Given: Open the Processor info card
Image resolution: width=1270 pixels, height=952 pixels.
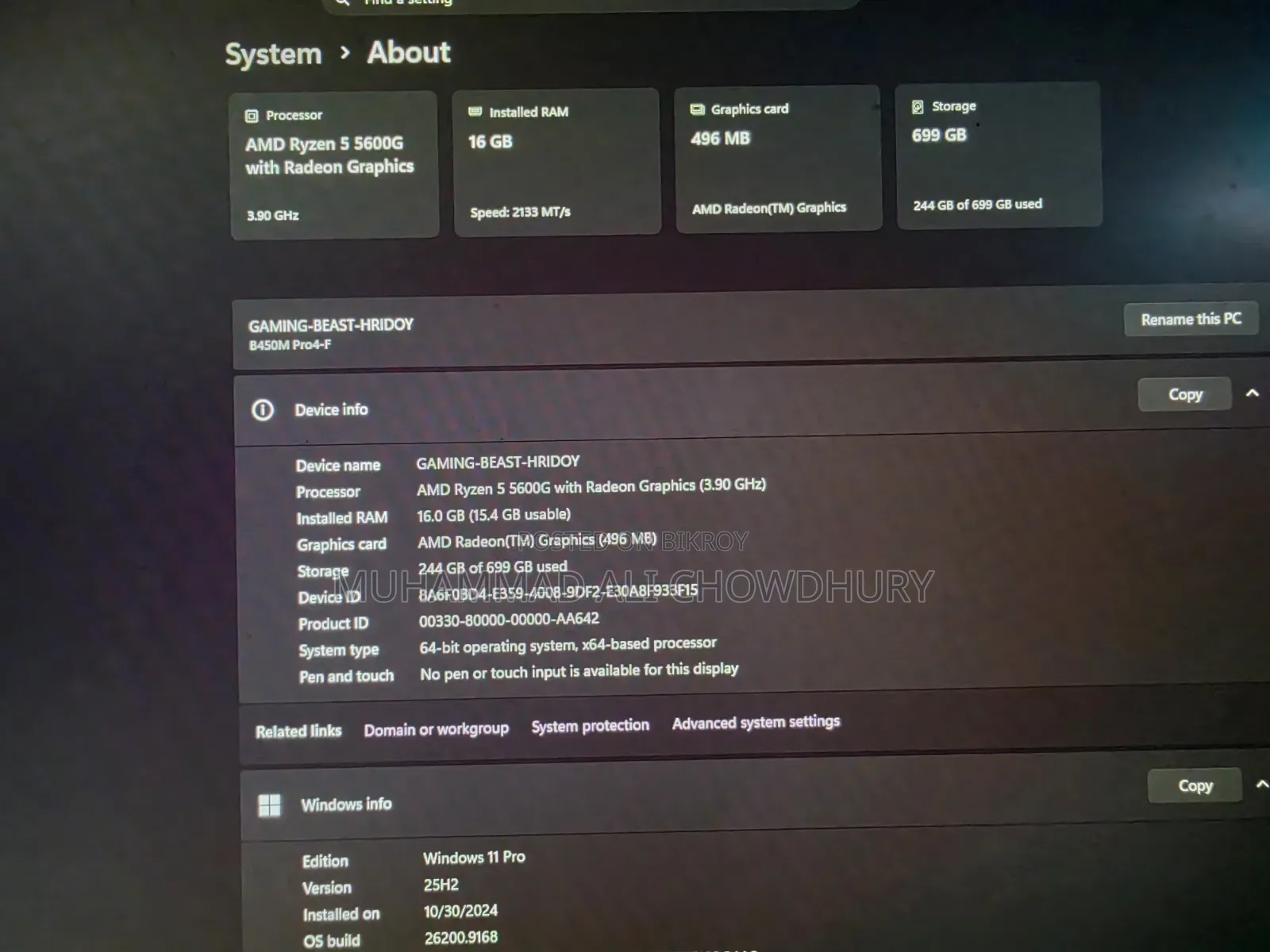Looking at the screenshot, I should pos(334,165).
